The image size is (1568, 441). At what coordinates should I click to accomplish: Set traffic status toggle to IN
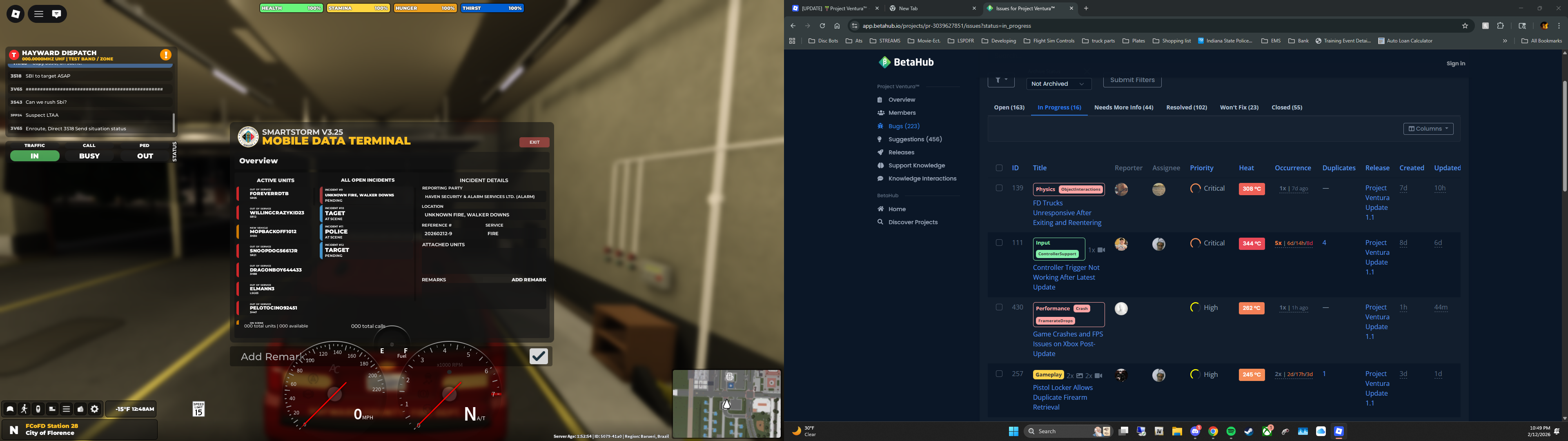(x=35, y=156)
